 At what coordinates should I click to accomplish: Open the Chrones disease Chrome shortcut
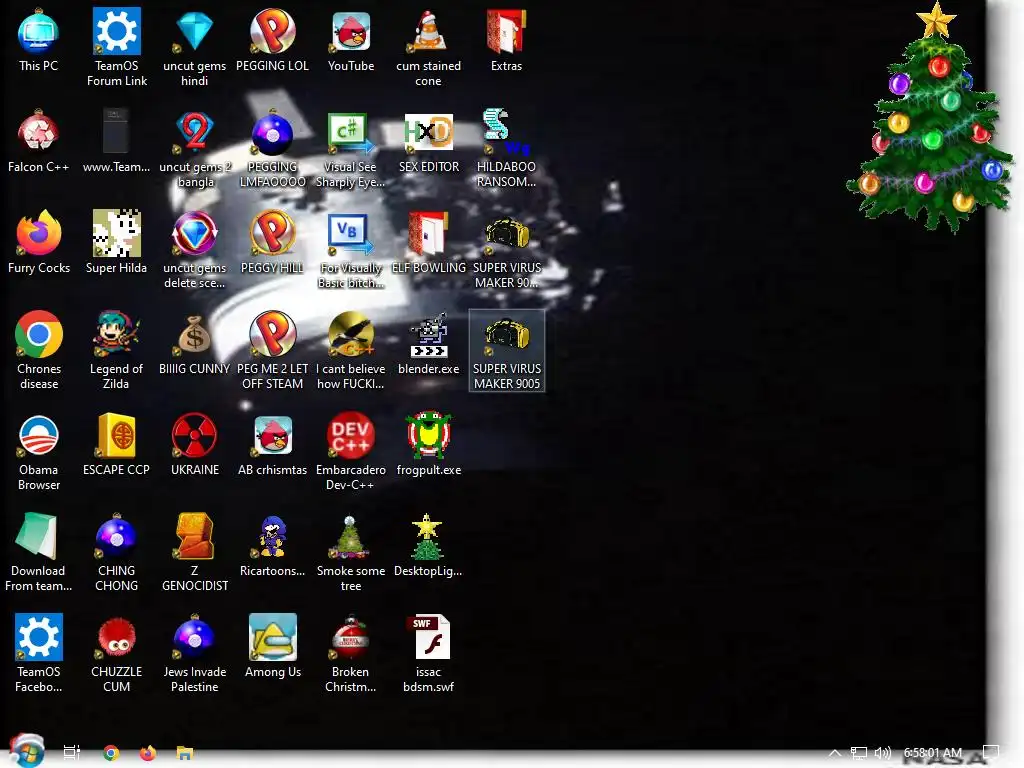[x=39, y=351]
